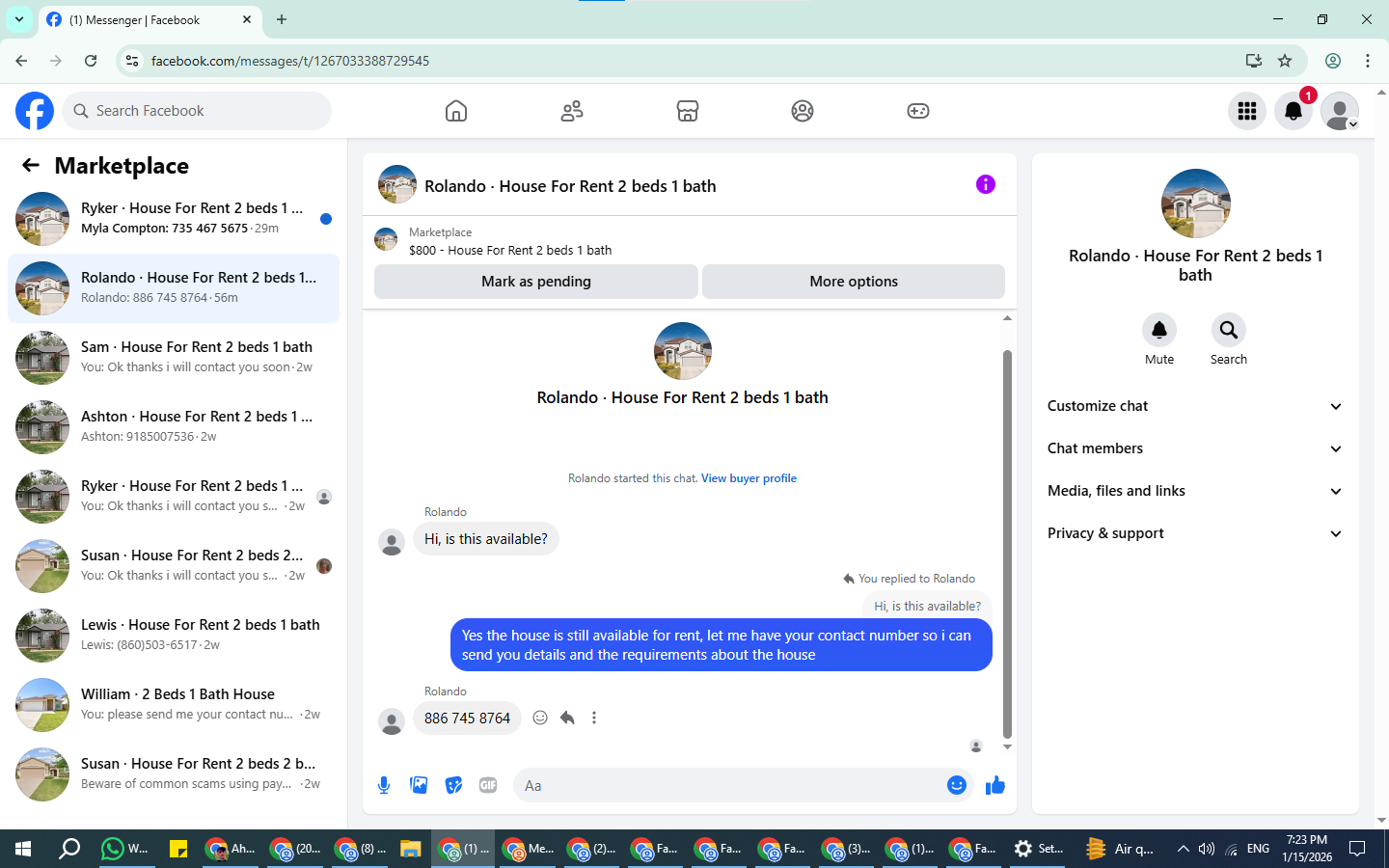Go back using the Marketplace arrow
Screen dimensions: 1389x868
click(x=31, y=165)
